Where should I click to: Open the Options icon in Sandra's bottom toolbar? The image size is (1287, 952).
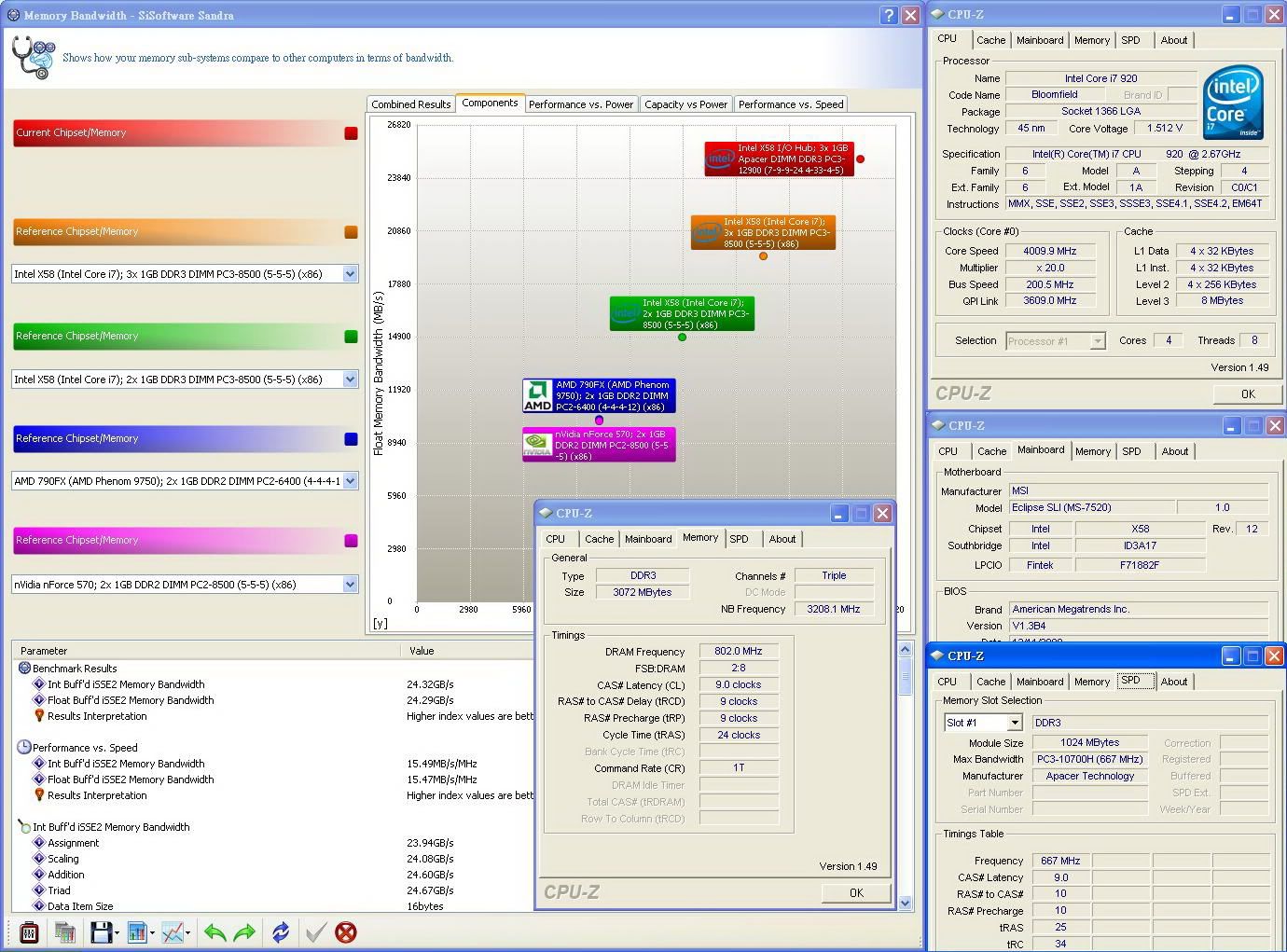click(29, 931)
